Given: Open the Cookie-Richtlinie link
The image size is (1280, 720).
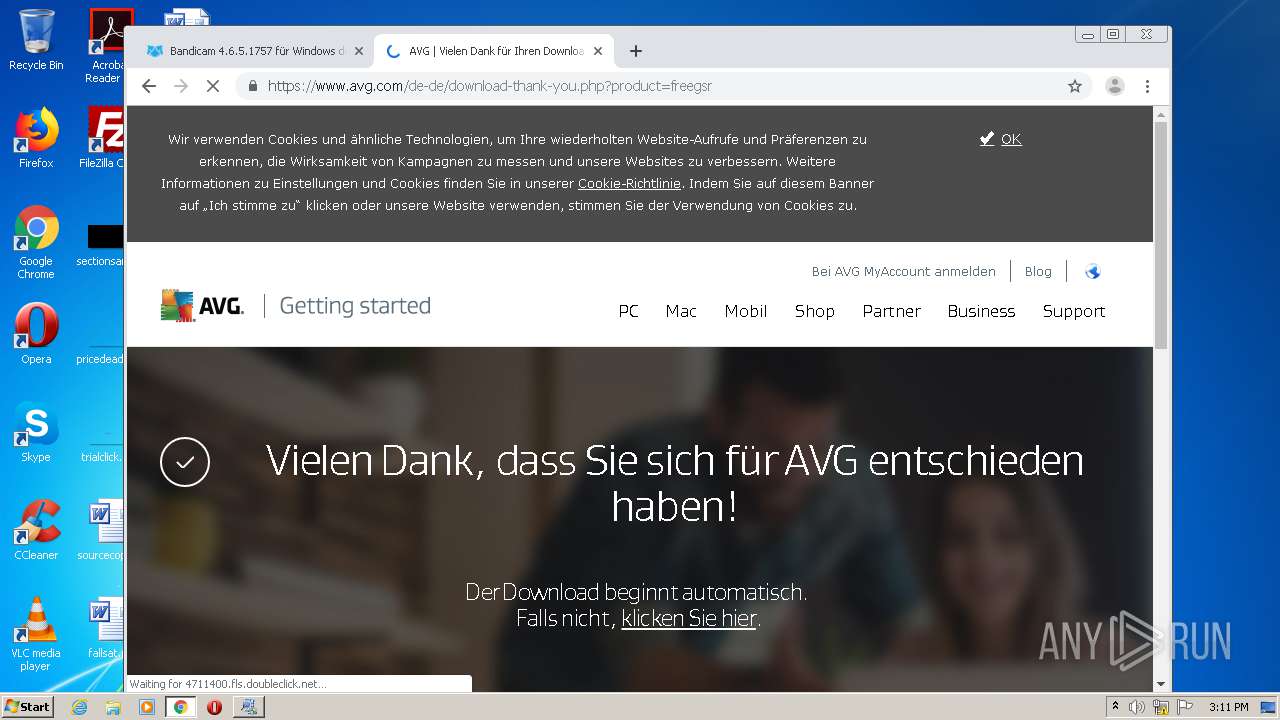Looking at the screenshot, I should point(629,183).
